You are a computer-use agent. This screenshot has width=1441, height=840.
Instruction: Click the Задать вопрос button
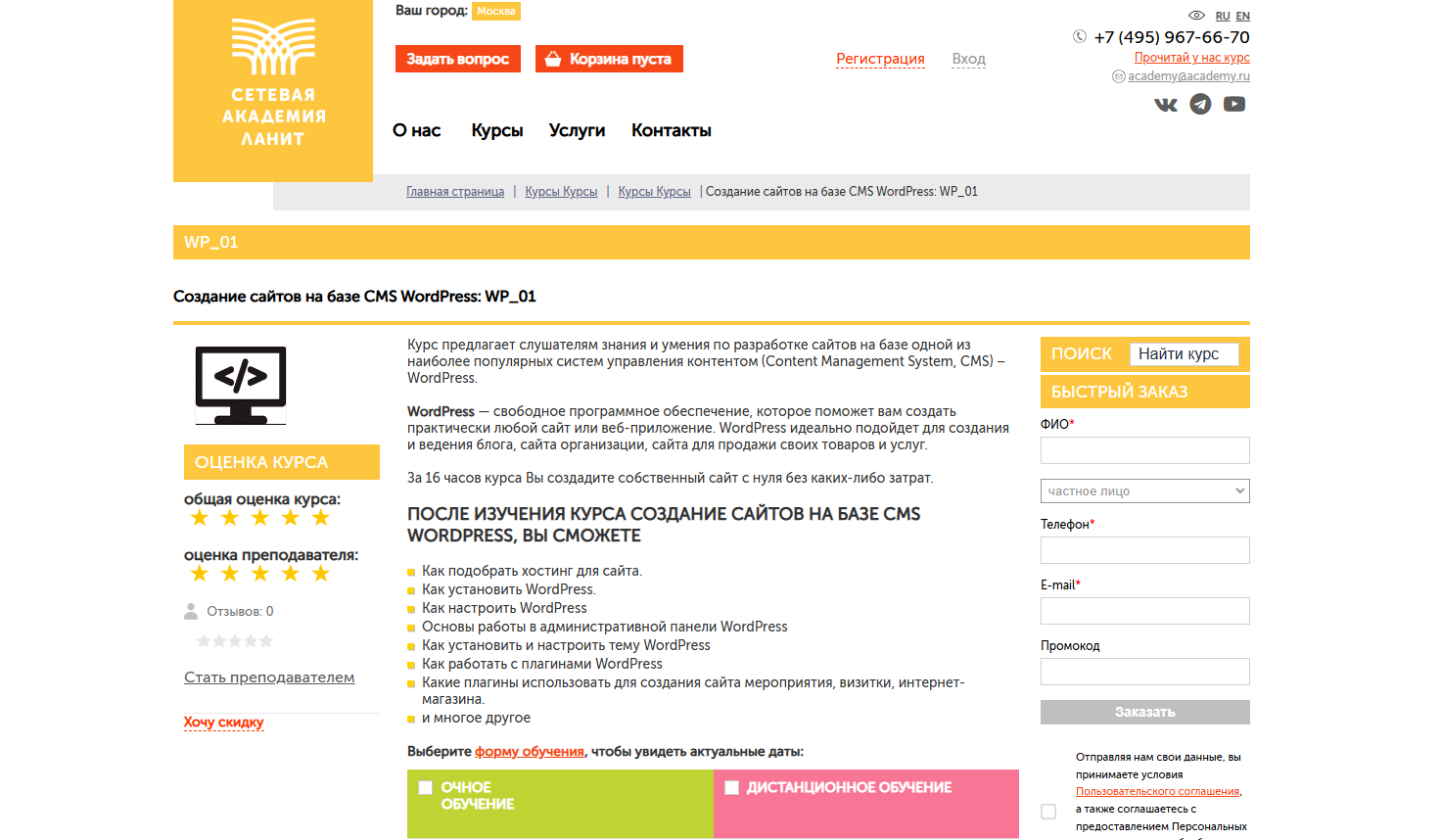[x=458, y=59]
